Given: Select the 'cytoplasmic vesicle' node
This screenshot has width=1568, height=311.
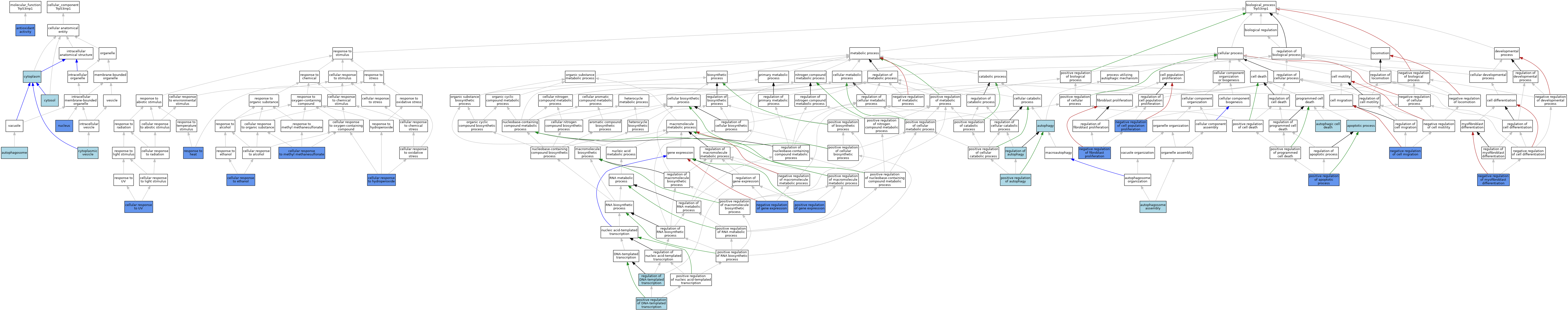Looking at the screenshot, I should point(88,153).
